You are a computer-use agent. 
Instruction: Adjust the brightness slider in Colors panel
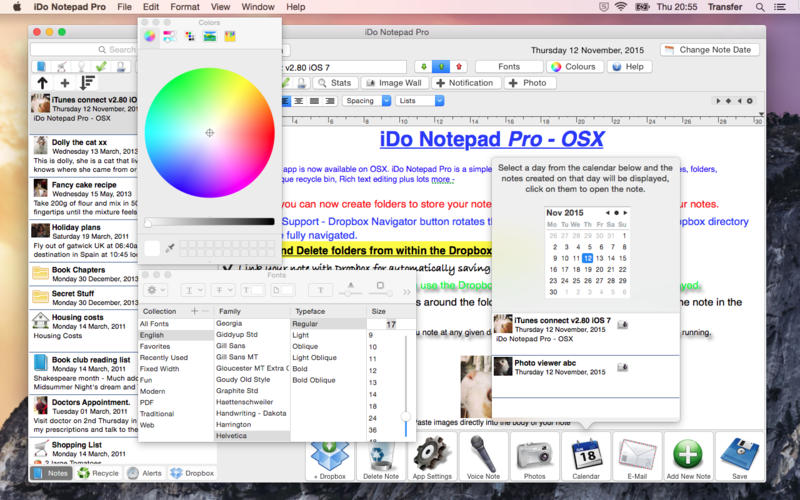[x=210, y=221]
